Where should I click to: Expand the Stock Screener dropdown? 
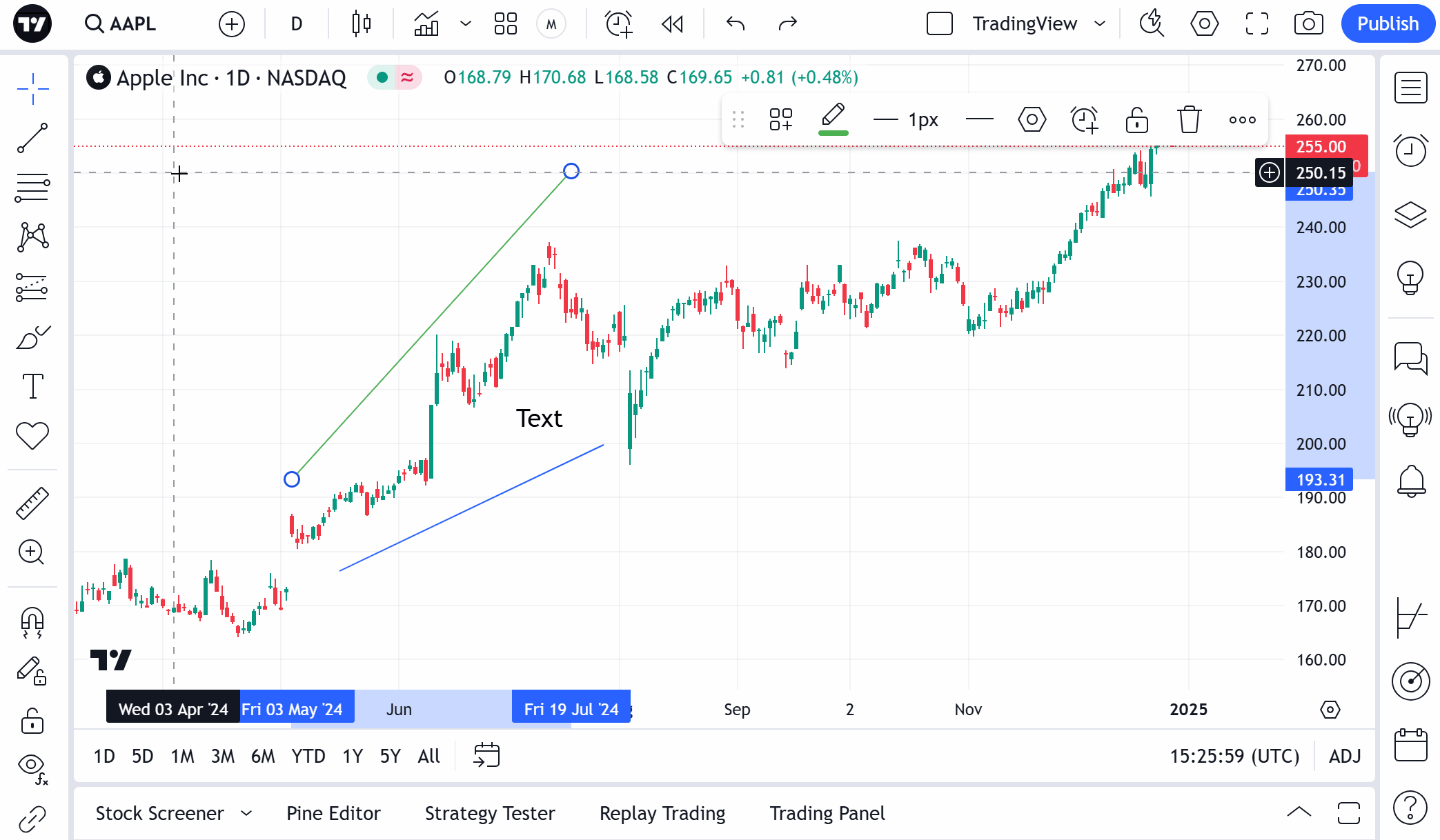point(246,814)
